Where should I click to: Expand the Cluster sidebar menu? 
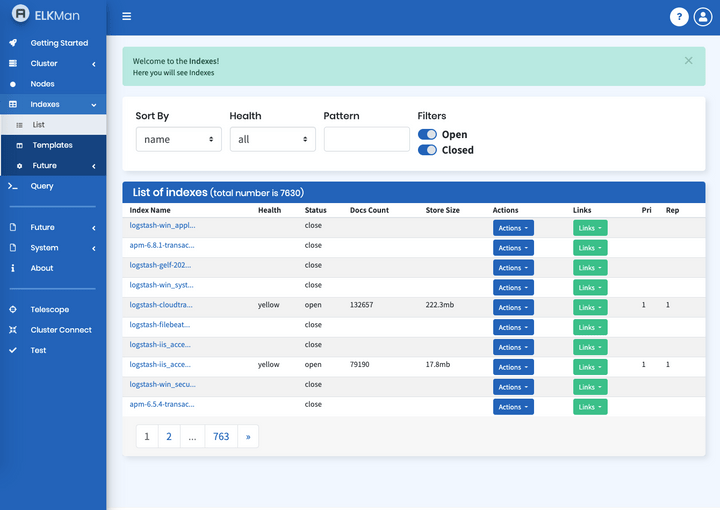pos(53,63)
